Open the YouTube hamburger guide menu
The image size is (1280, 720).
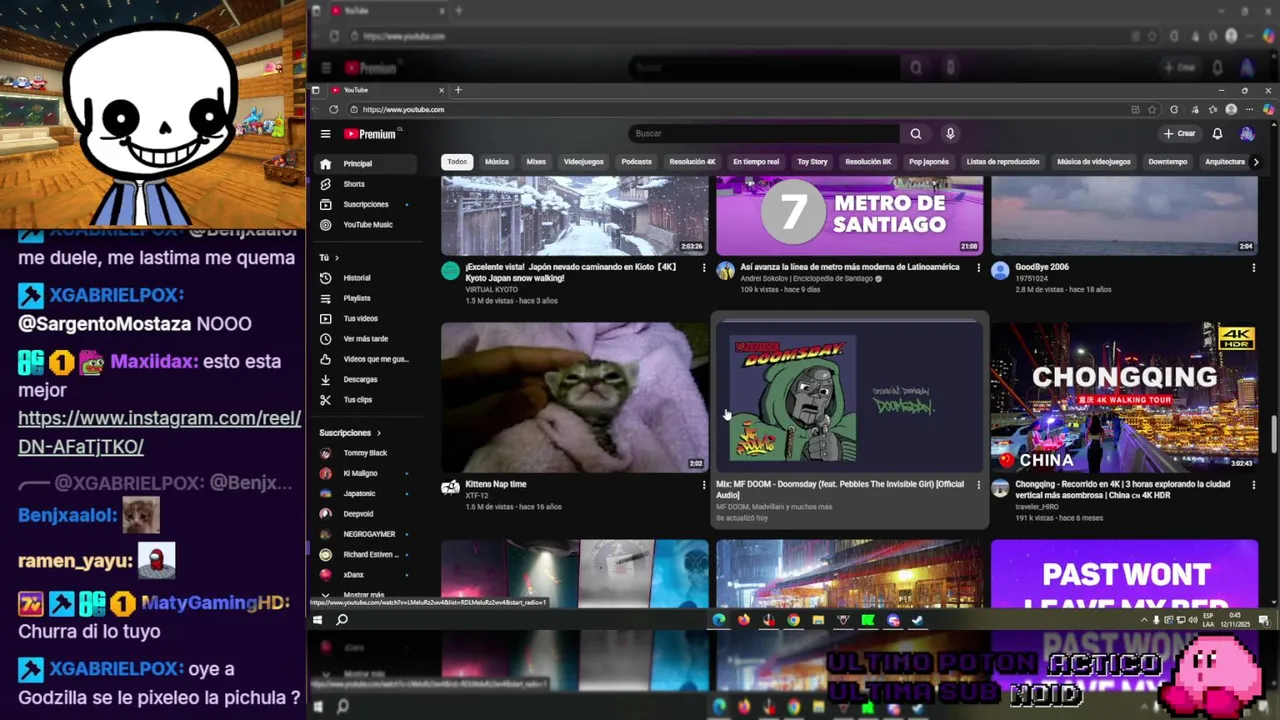tap(325, 134)
